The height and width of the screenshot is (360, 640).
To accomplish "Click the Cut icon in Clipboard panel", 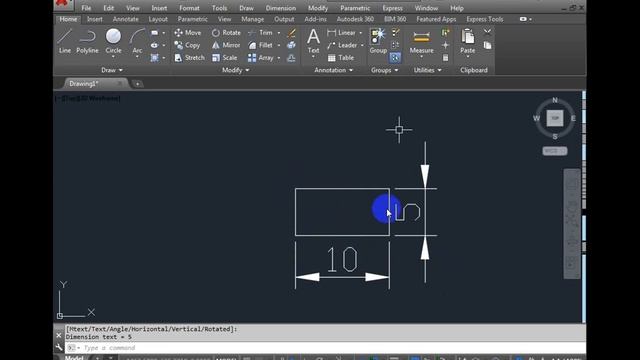I will coord(487,32).
